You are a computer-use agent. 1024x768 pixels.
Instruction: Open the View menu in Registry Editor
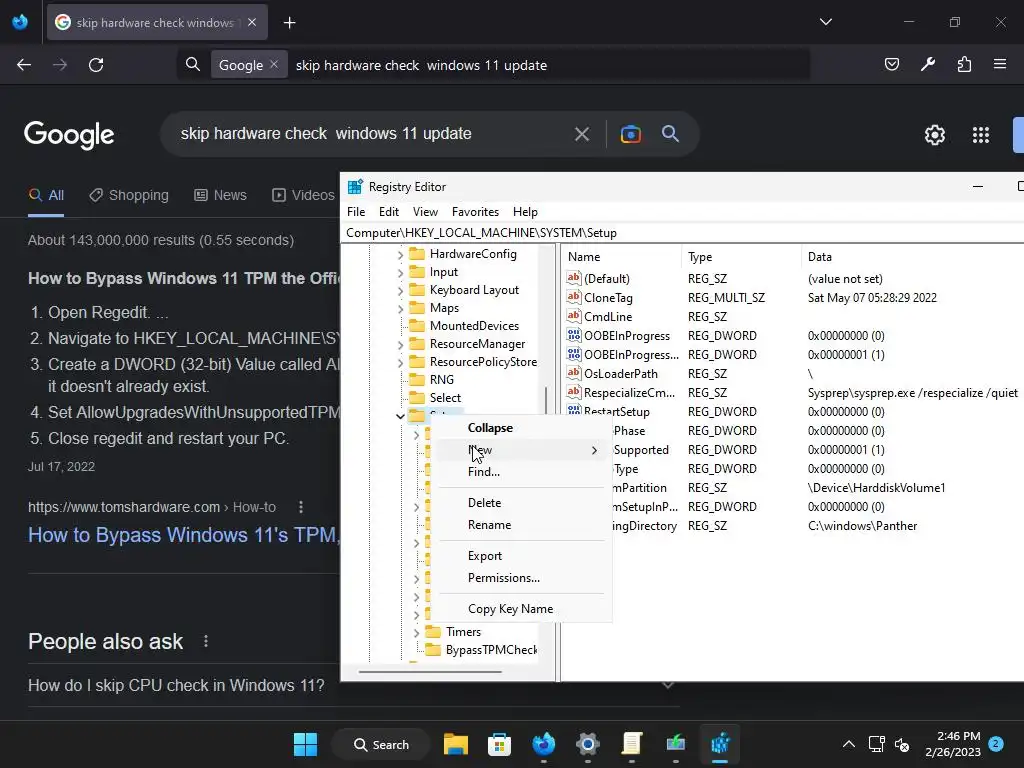pos(425,212)
